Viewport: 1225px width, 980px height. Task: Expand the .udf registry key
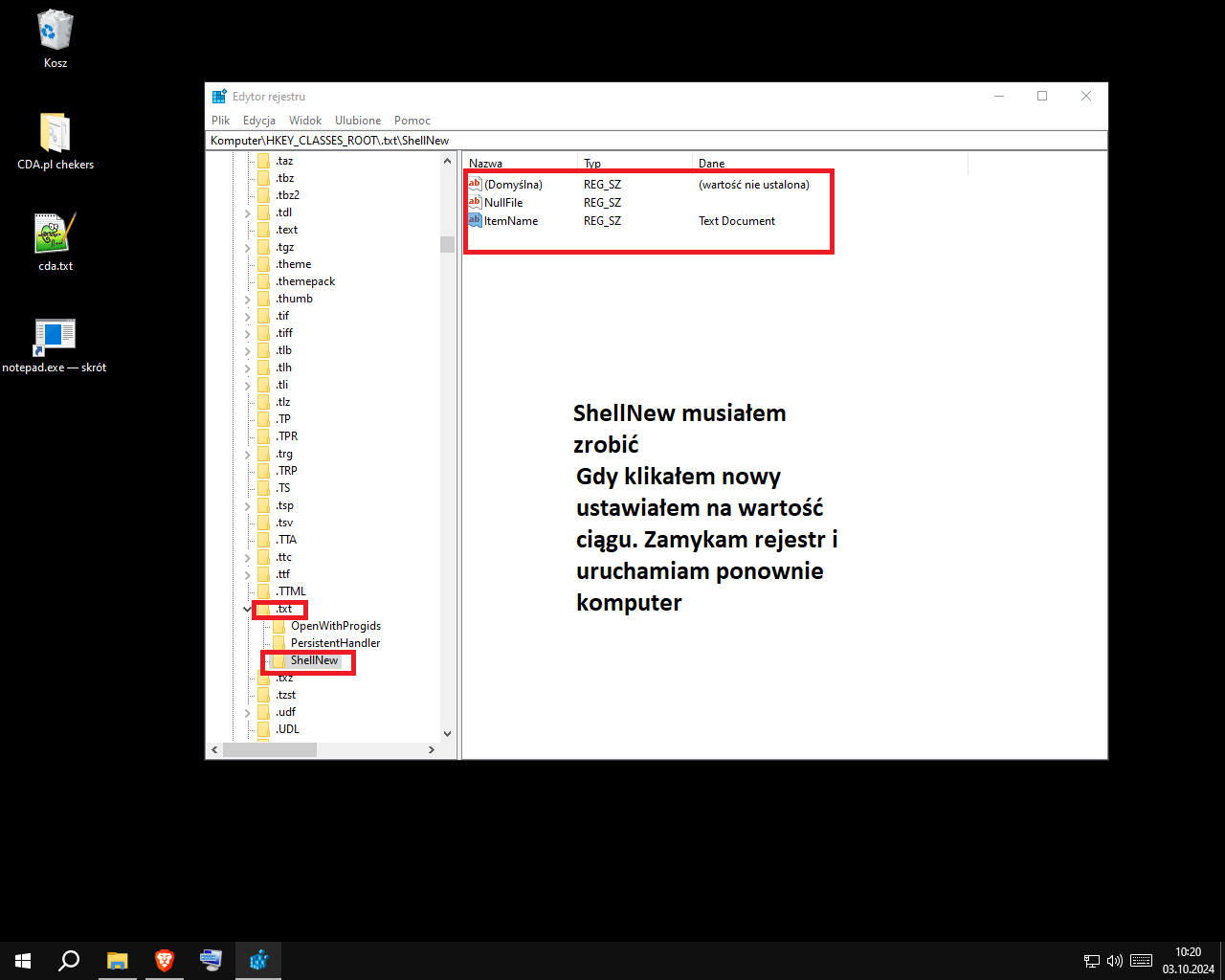click(248, 712)
